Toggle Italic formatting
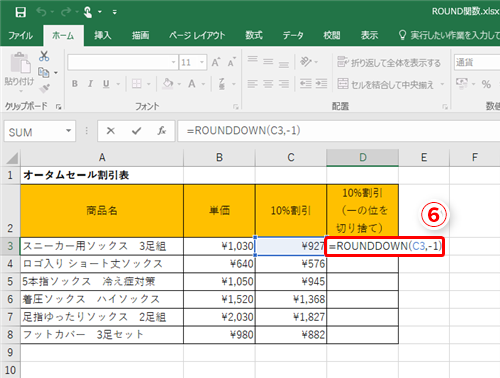Viewport: 500px width, 378px height. click(x=90, y=84)
